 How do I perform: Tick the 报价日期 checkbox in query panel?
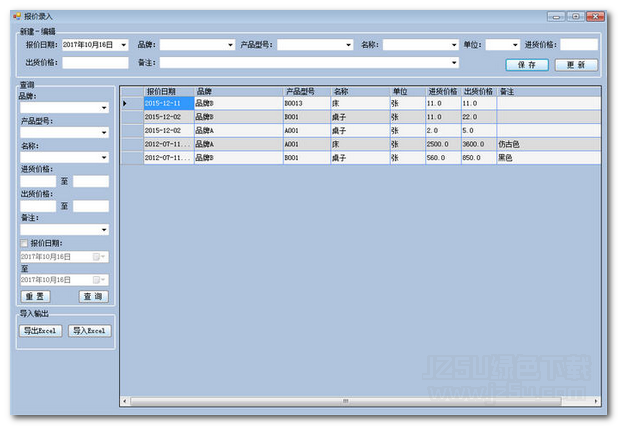(24, 243)
